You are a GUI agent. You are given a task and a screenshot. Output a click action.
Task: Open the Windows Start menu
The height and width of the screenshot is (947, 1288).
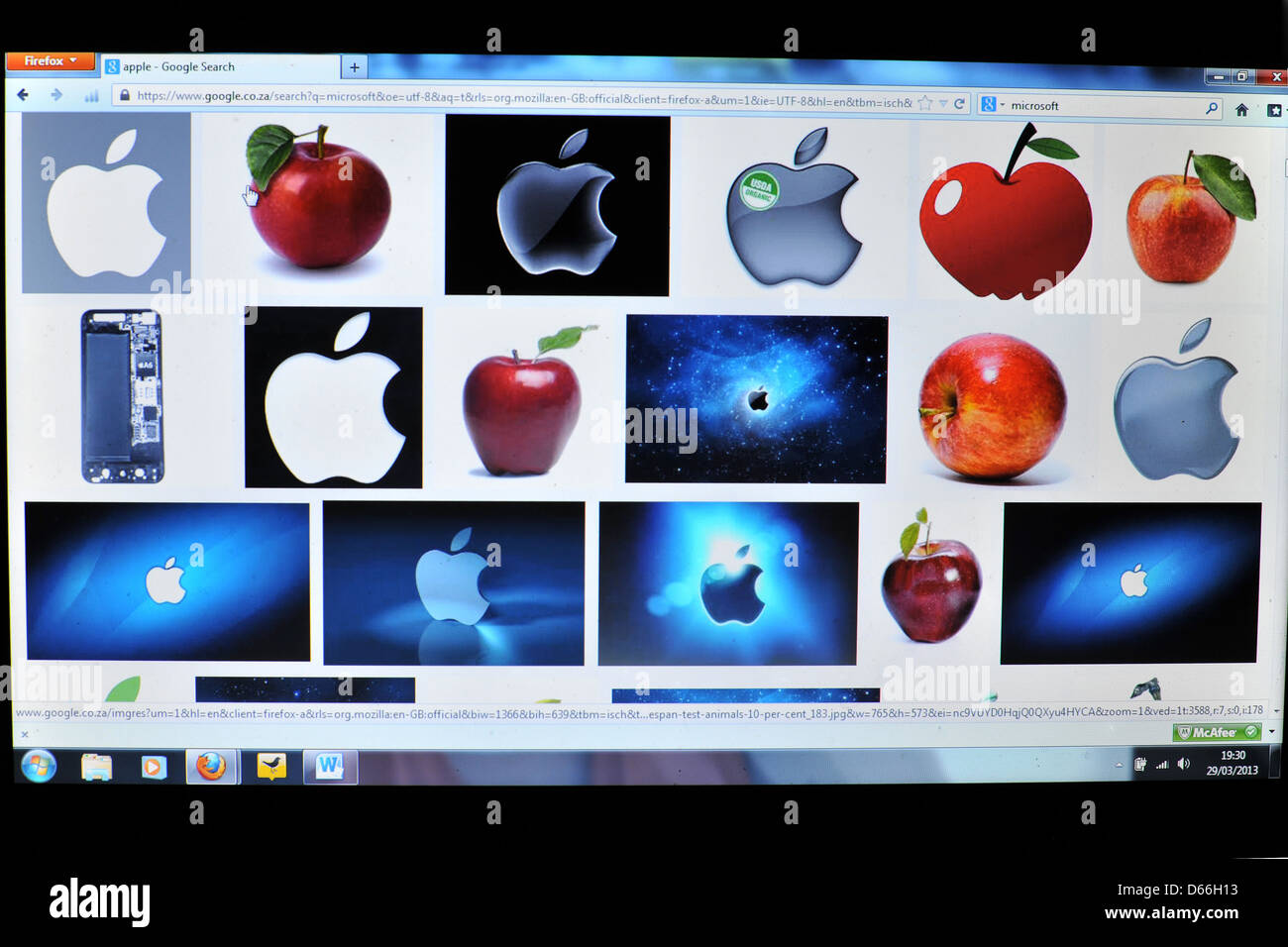tap(39, 767)
